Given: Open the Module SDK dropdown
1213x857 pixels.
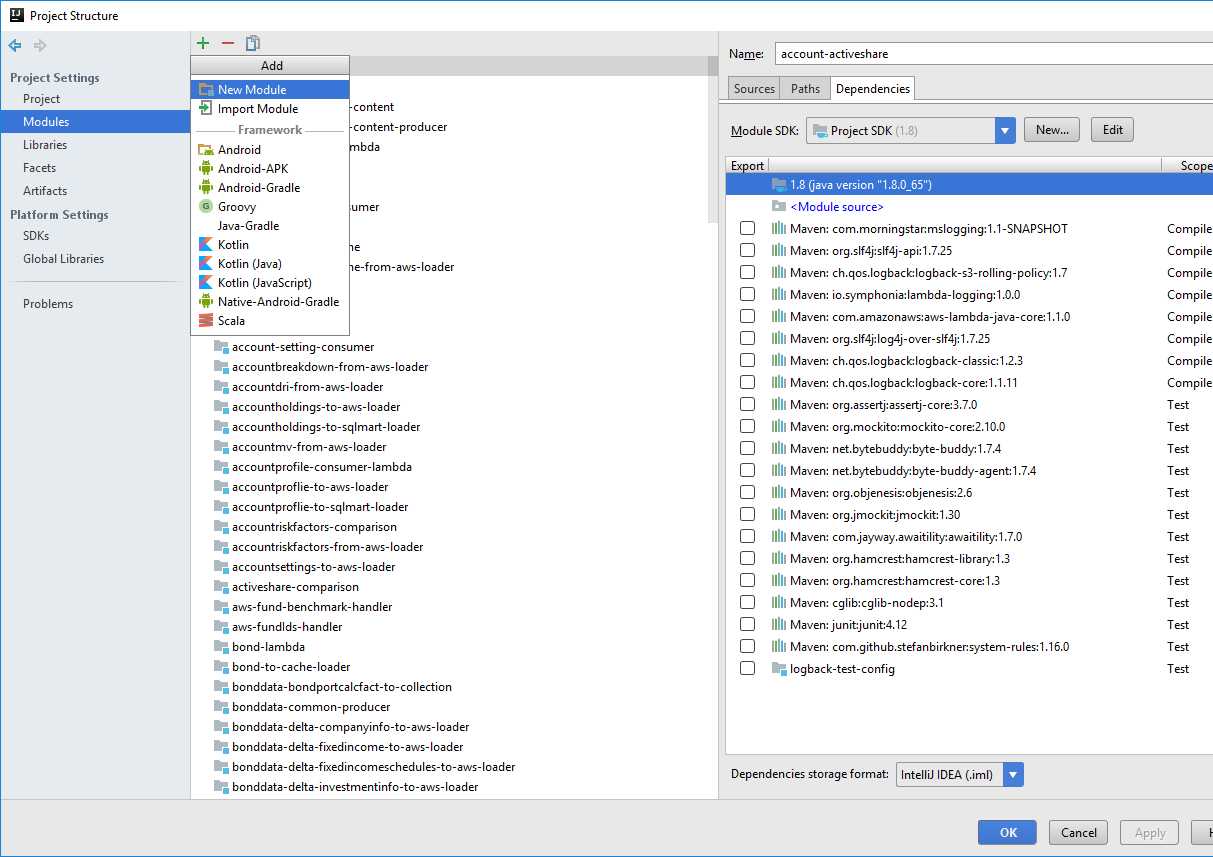Looking at the screenshot, I should [x=1005, y=130].
